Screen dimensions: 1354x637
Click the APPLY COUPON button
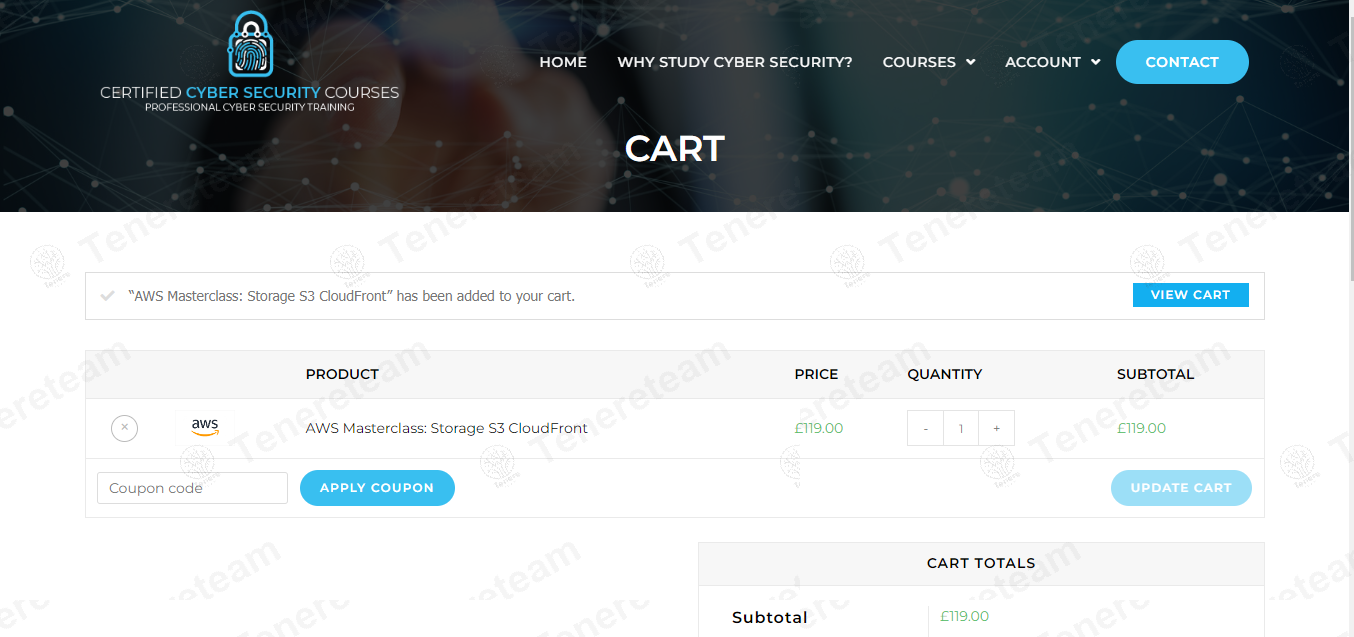point(377,488)
